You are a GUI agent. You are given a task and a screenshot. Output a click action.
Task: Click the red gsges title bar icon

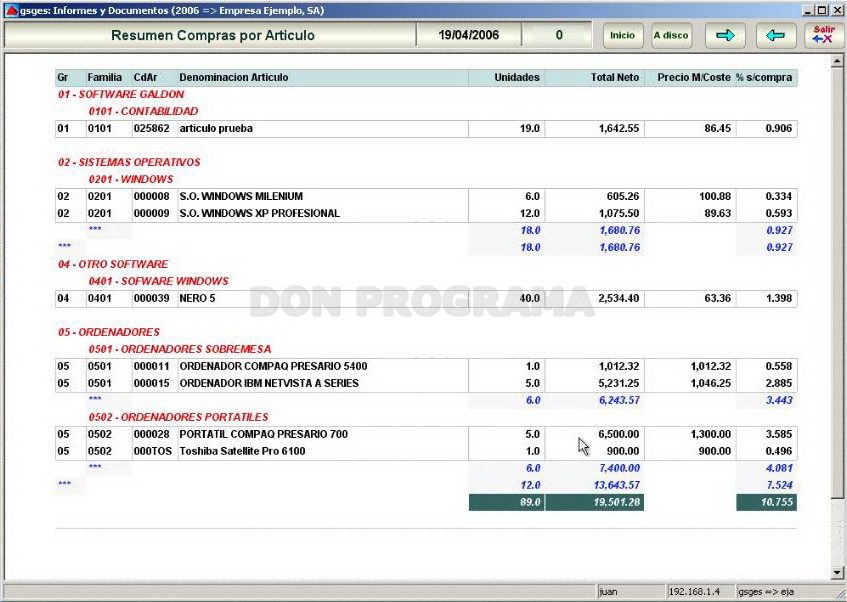11,10
